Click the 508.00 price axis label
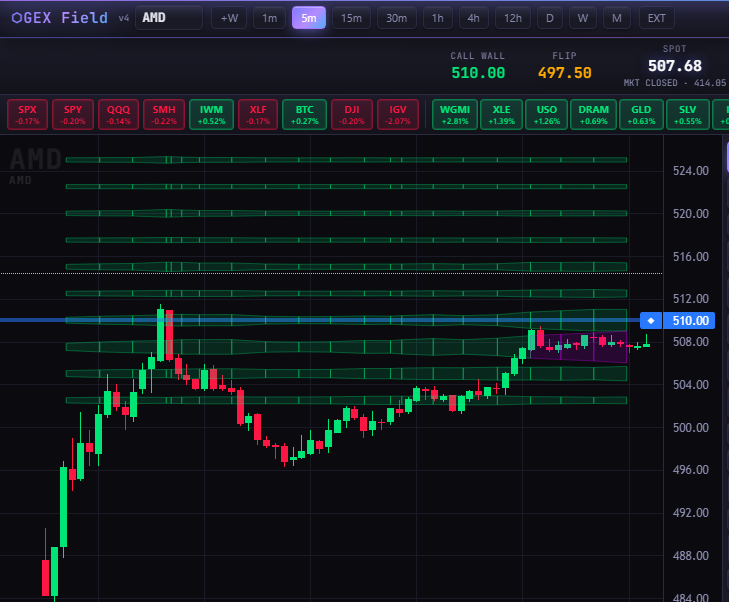 (691, 342)
